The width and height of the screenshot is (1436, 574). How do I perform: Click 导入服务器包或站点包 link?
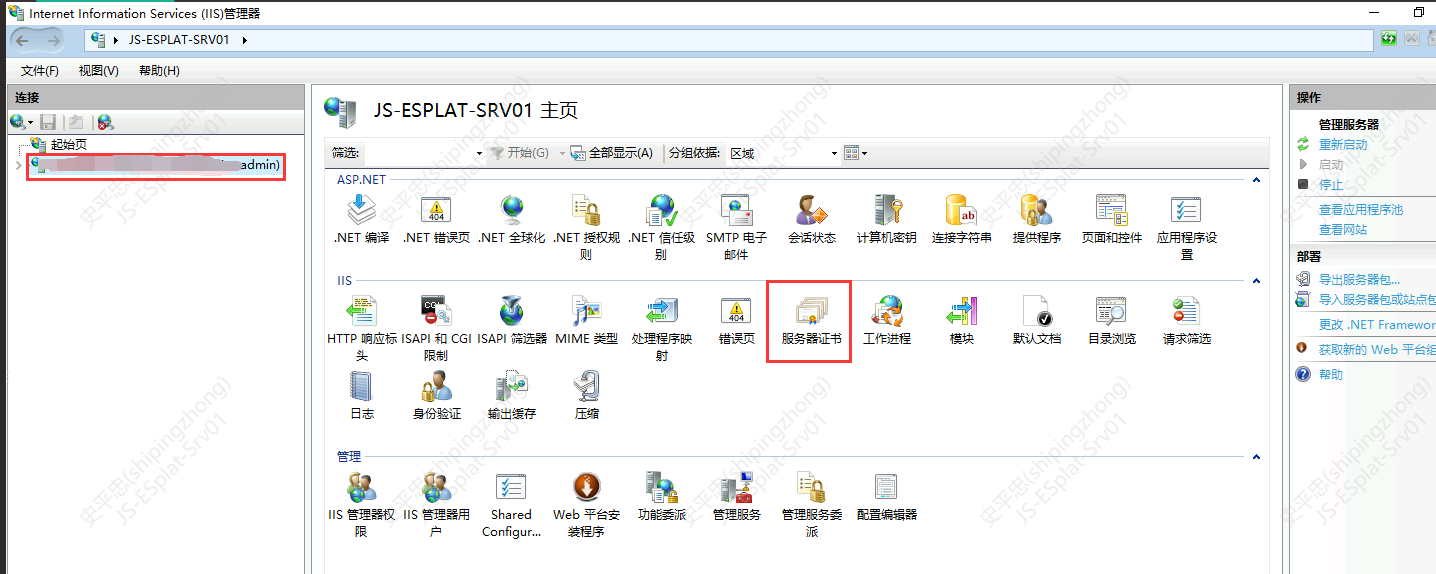[1377, 299]
